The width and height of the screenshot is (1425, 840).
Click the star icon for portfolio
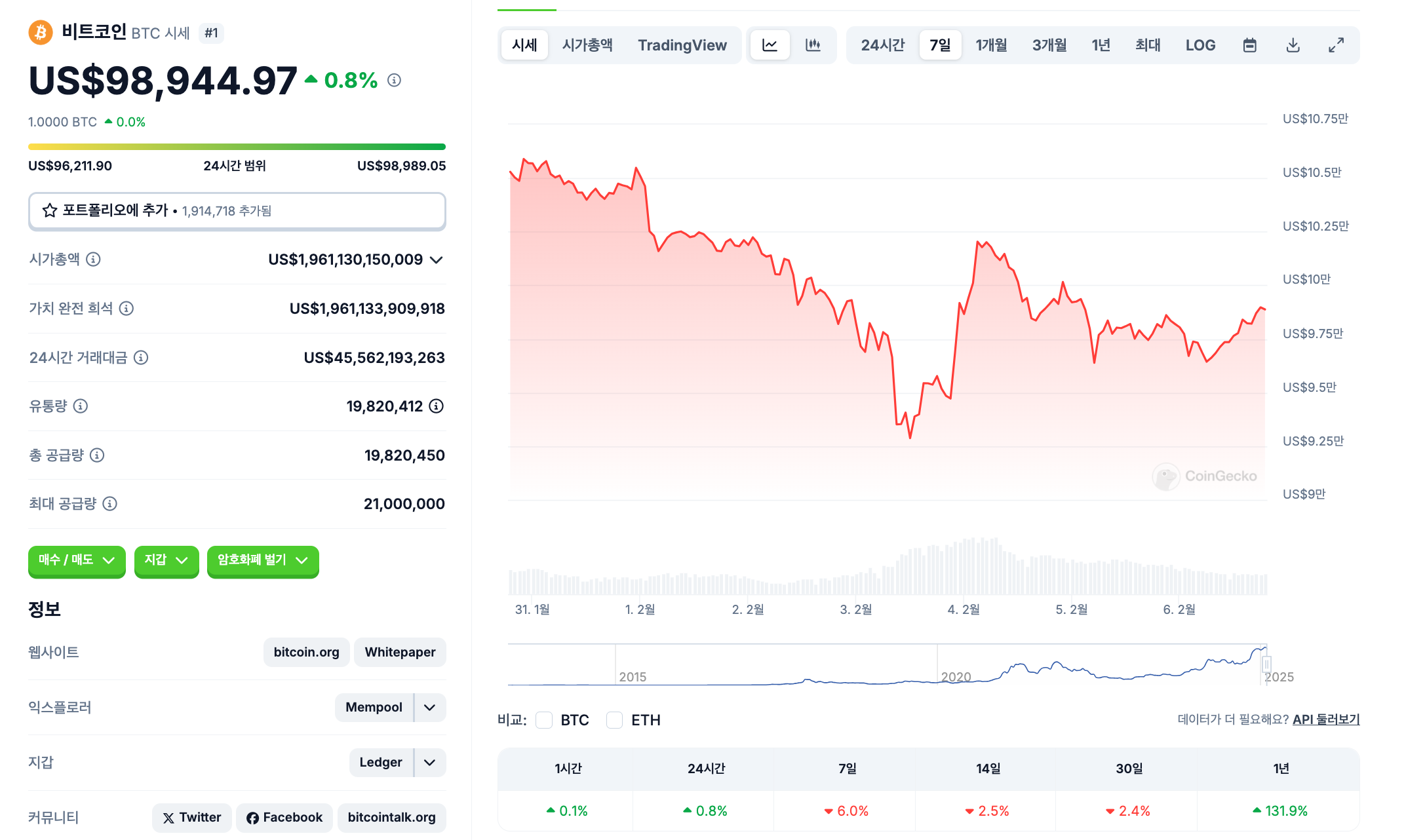[50, 210]
